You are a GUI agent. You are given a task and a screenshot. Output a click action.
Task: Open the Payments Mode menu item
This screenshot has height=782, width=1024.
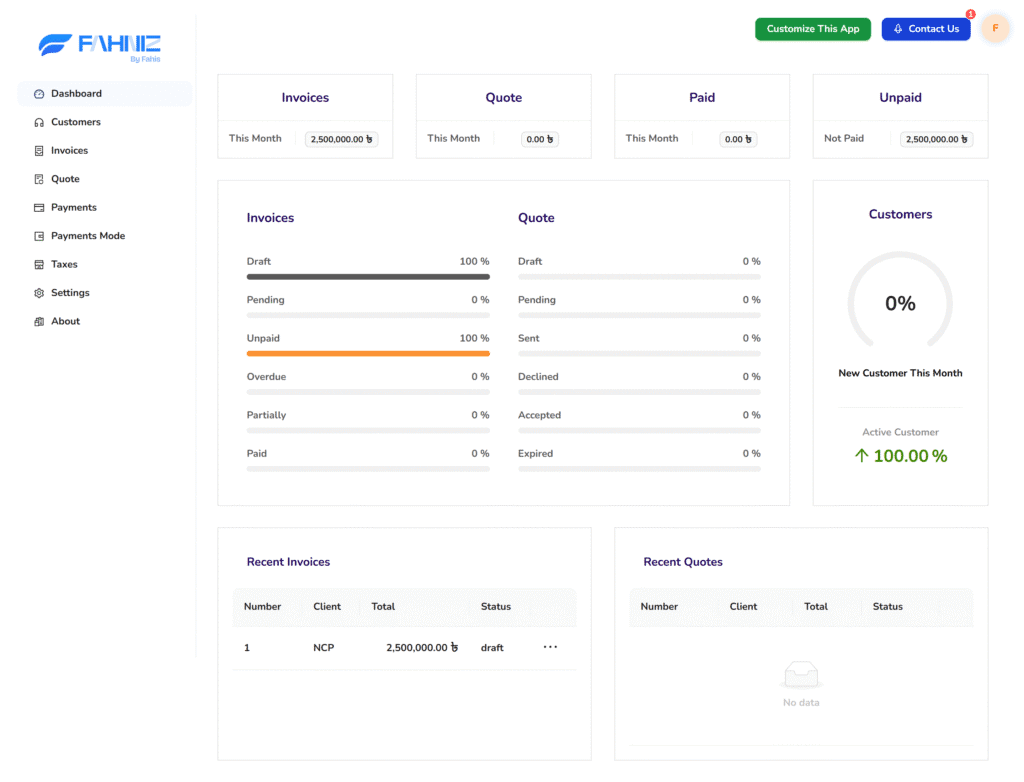click(x=88, y=236)
